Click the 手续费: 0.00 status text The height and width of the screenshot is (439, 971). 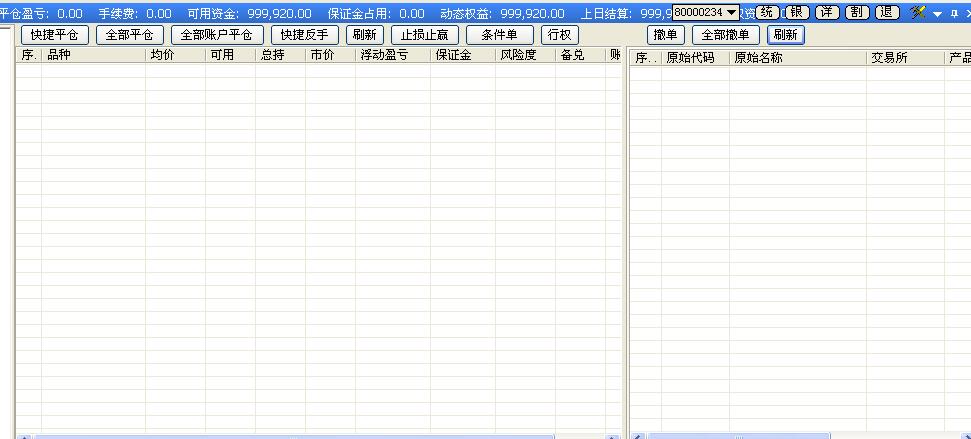point(135,14)
